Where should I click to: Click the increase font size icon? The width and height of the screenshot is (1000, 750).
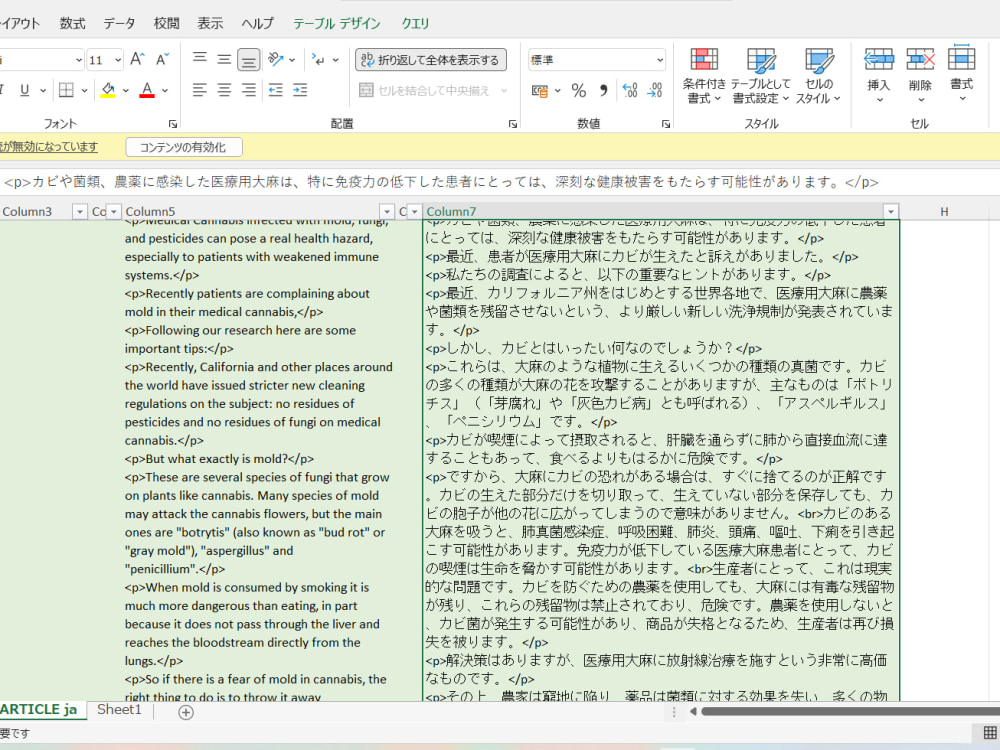tap(137, 59)
